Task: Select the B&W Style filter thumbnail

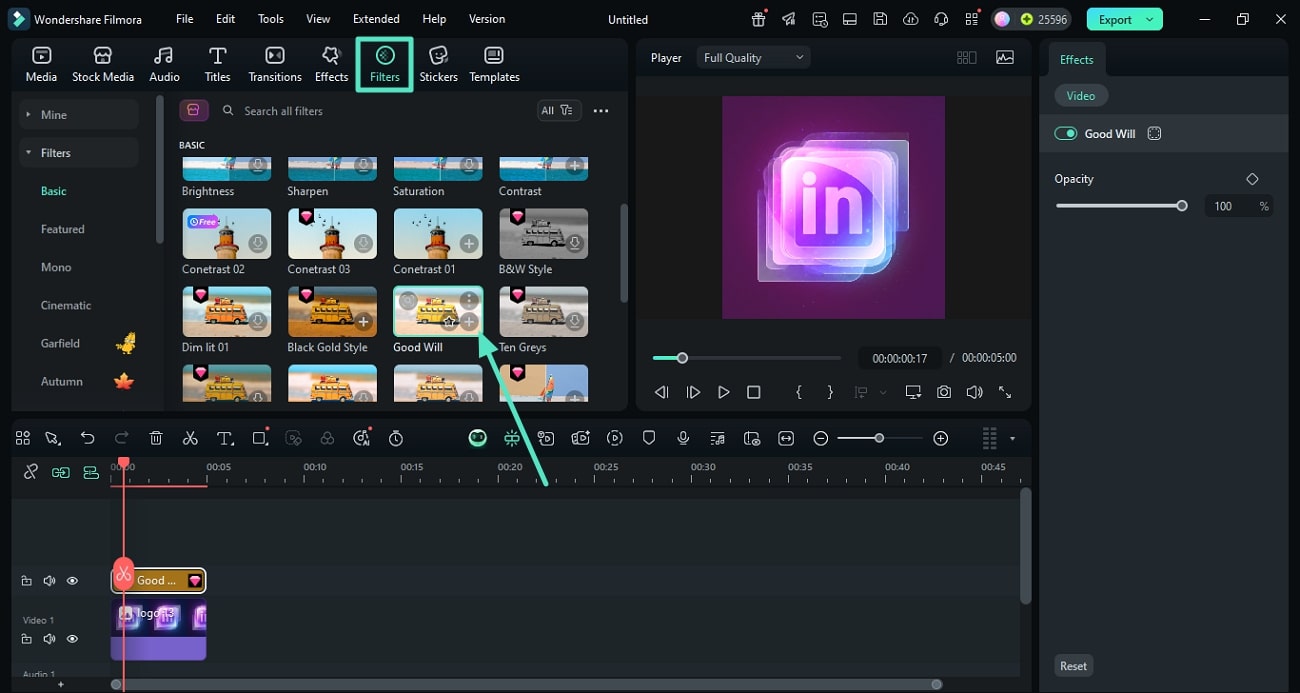Action: pyautogui.click(x=544, y=233)
